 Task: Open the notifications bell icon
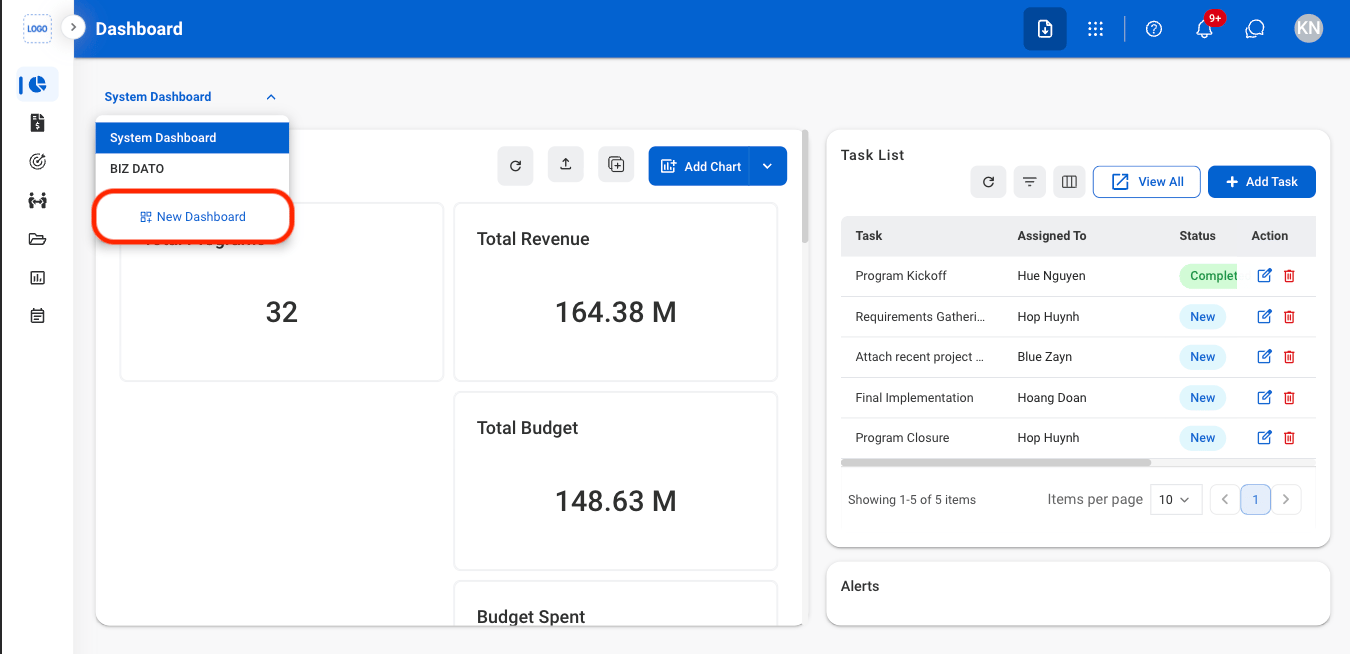[x=1204, y=29]
